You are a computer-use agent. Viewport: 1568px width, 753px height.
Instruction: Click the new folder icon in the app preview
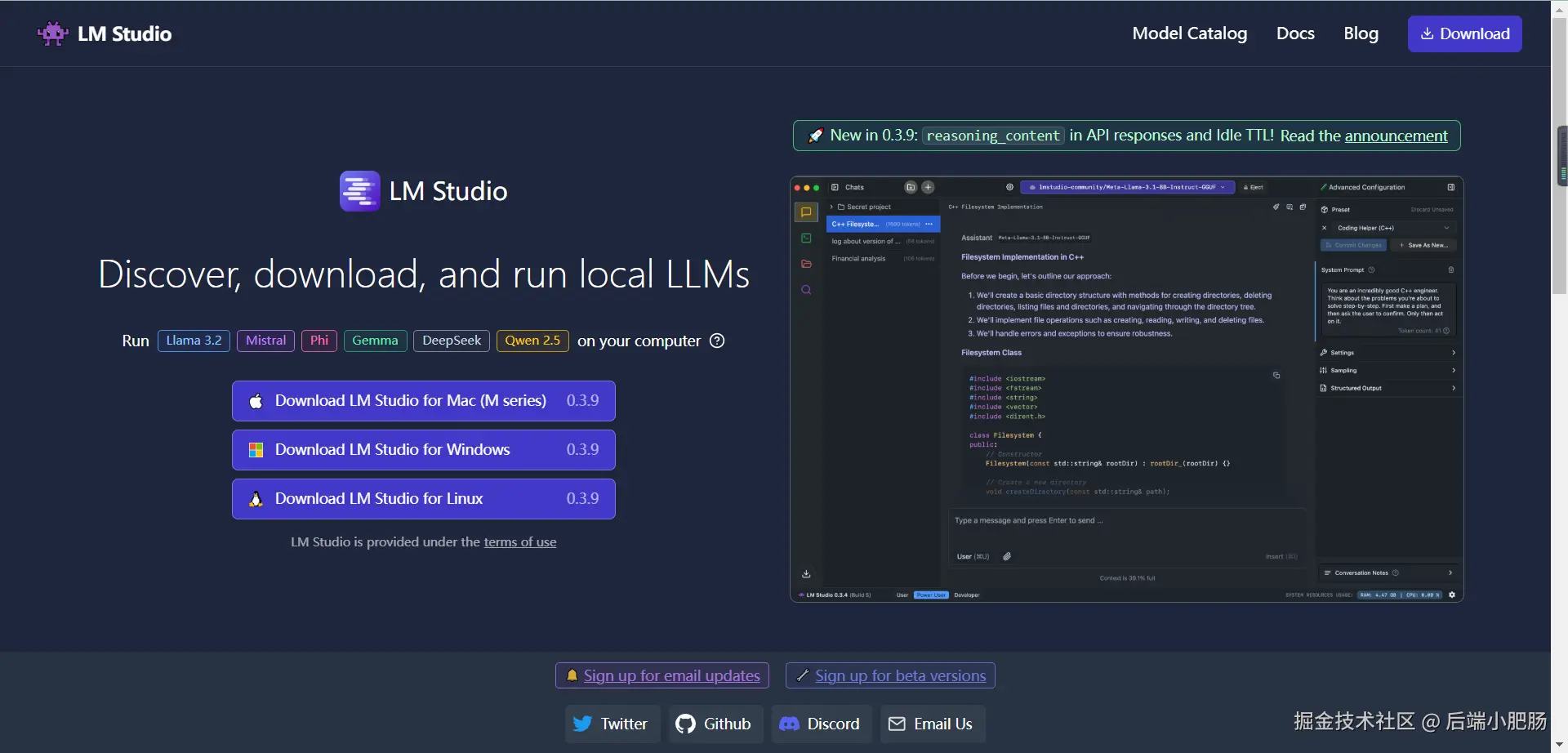[x=911, y=187]
